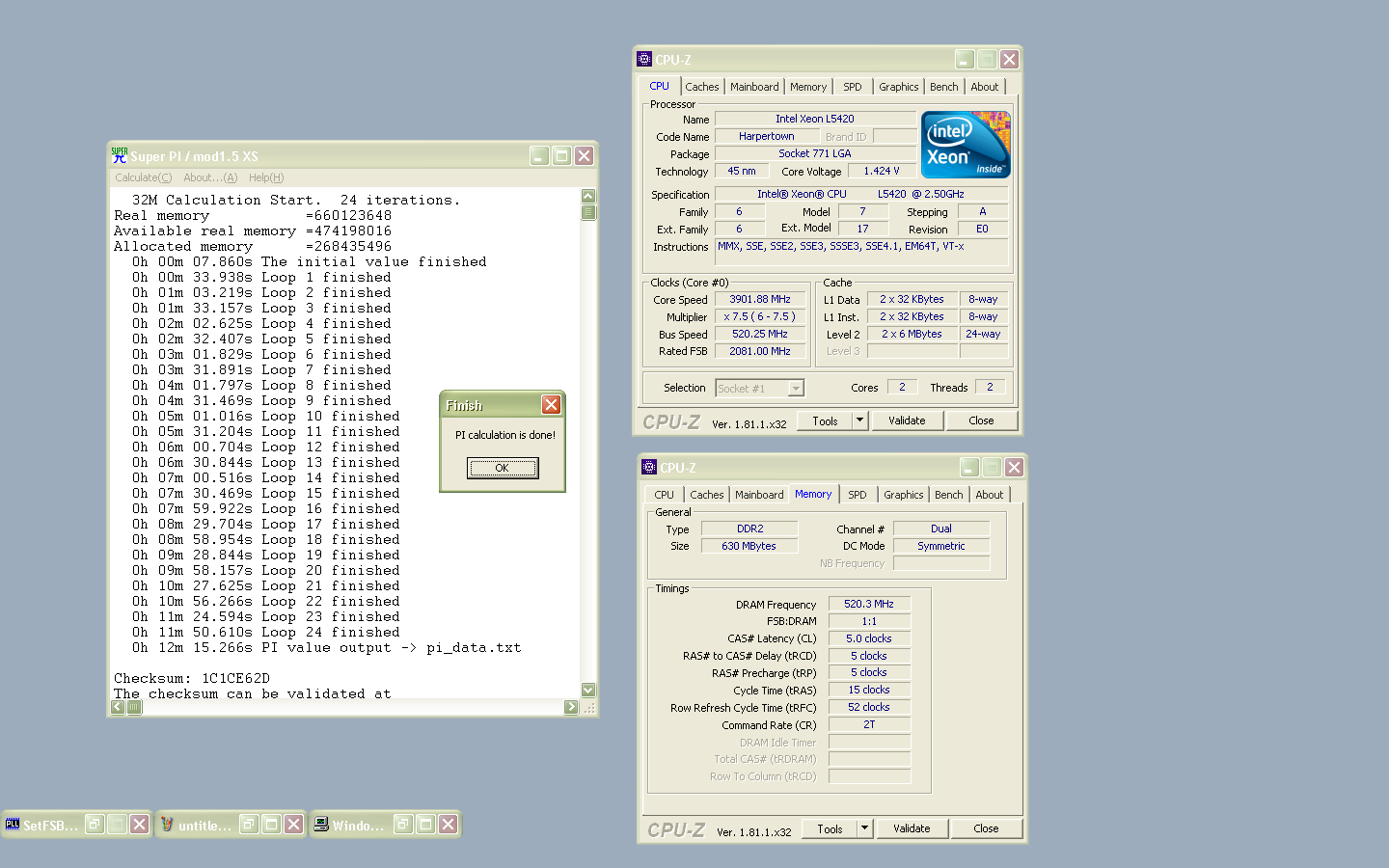Switch to Mainboard tab in top CPU-Z
1389x868 pixels.
pos(754,87)
